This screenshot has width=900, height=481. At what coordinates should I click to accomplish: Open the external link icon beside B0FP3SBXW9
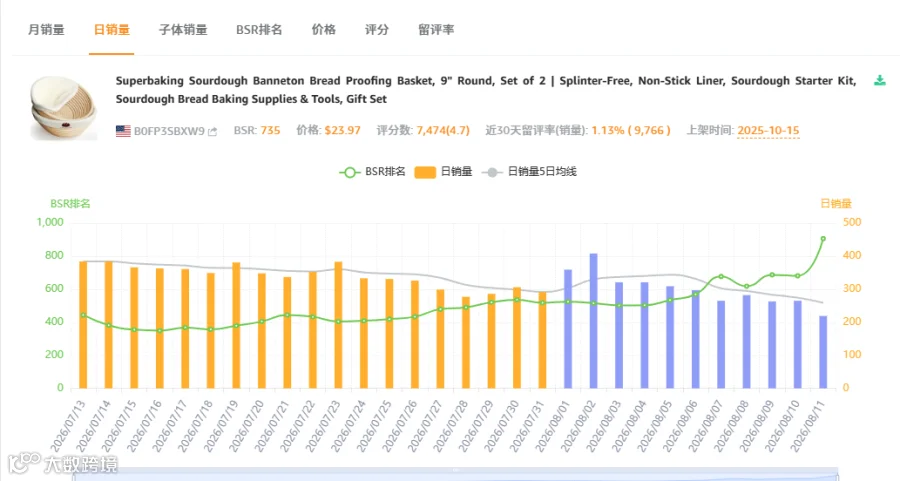click(x=212, y=131)
